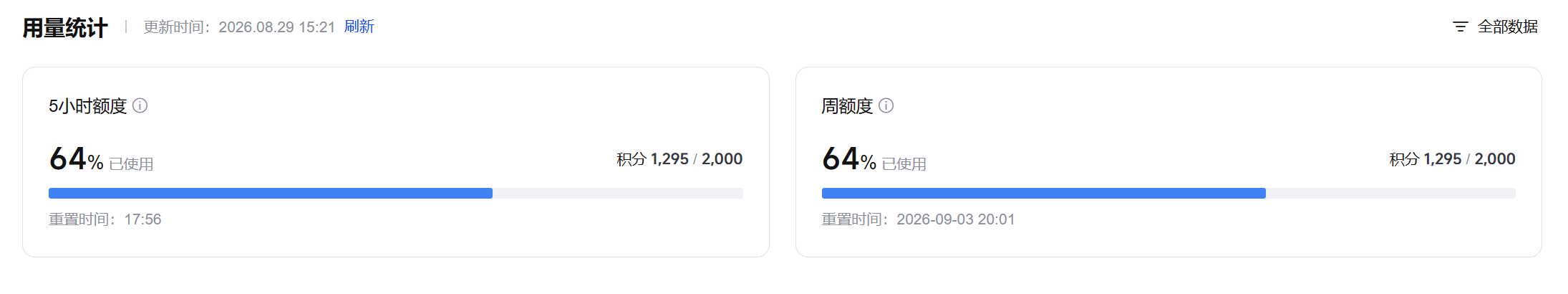The width and height of the screenshot is (1568, 294).
Task: Click the 64% usage figure in 周额度 card
Action: [849, 159]
